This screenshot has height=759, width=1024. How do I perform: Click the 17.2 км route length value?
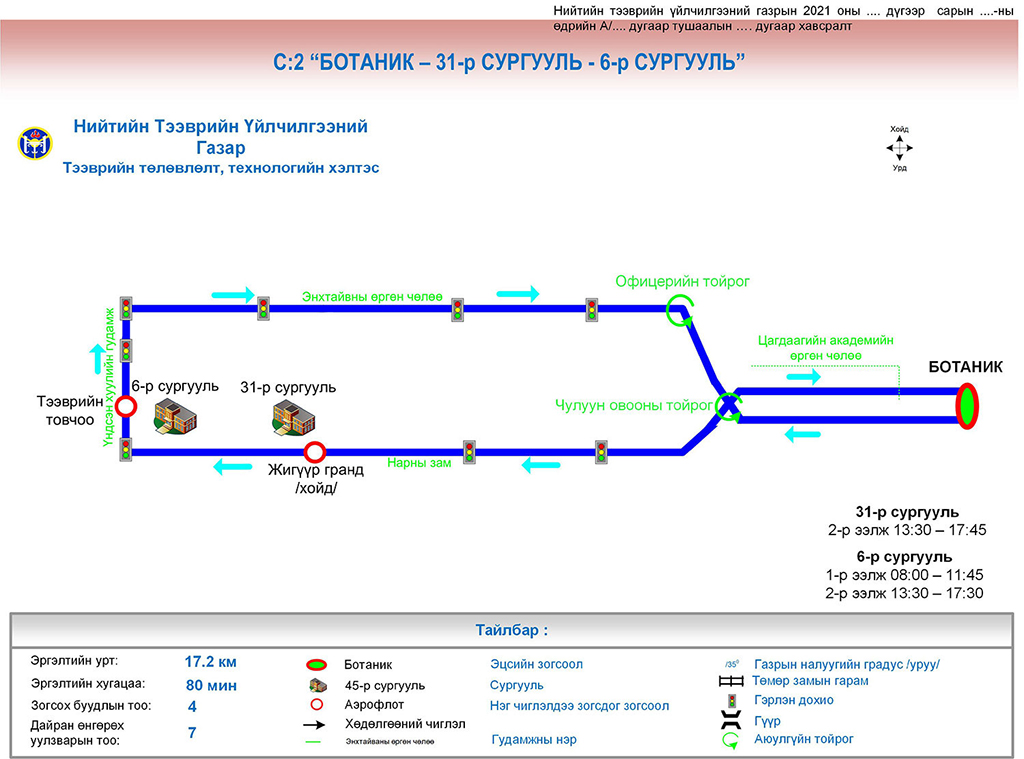tap(210, 662)
